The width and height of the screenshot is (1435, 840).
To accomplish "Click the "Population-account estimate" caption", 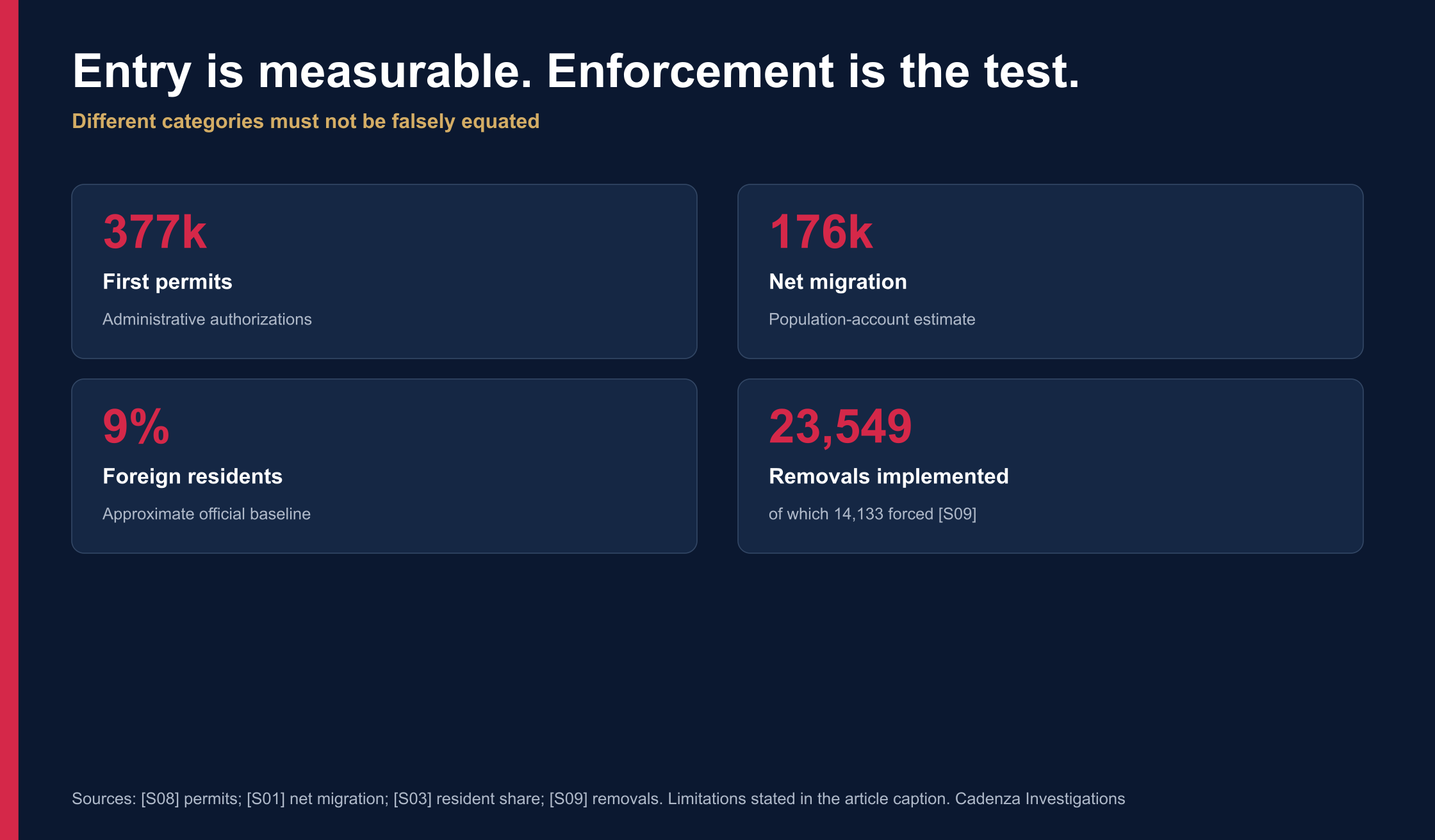I will (x=872, y=319).
